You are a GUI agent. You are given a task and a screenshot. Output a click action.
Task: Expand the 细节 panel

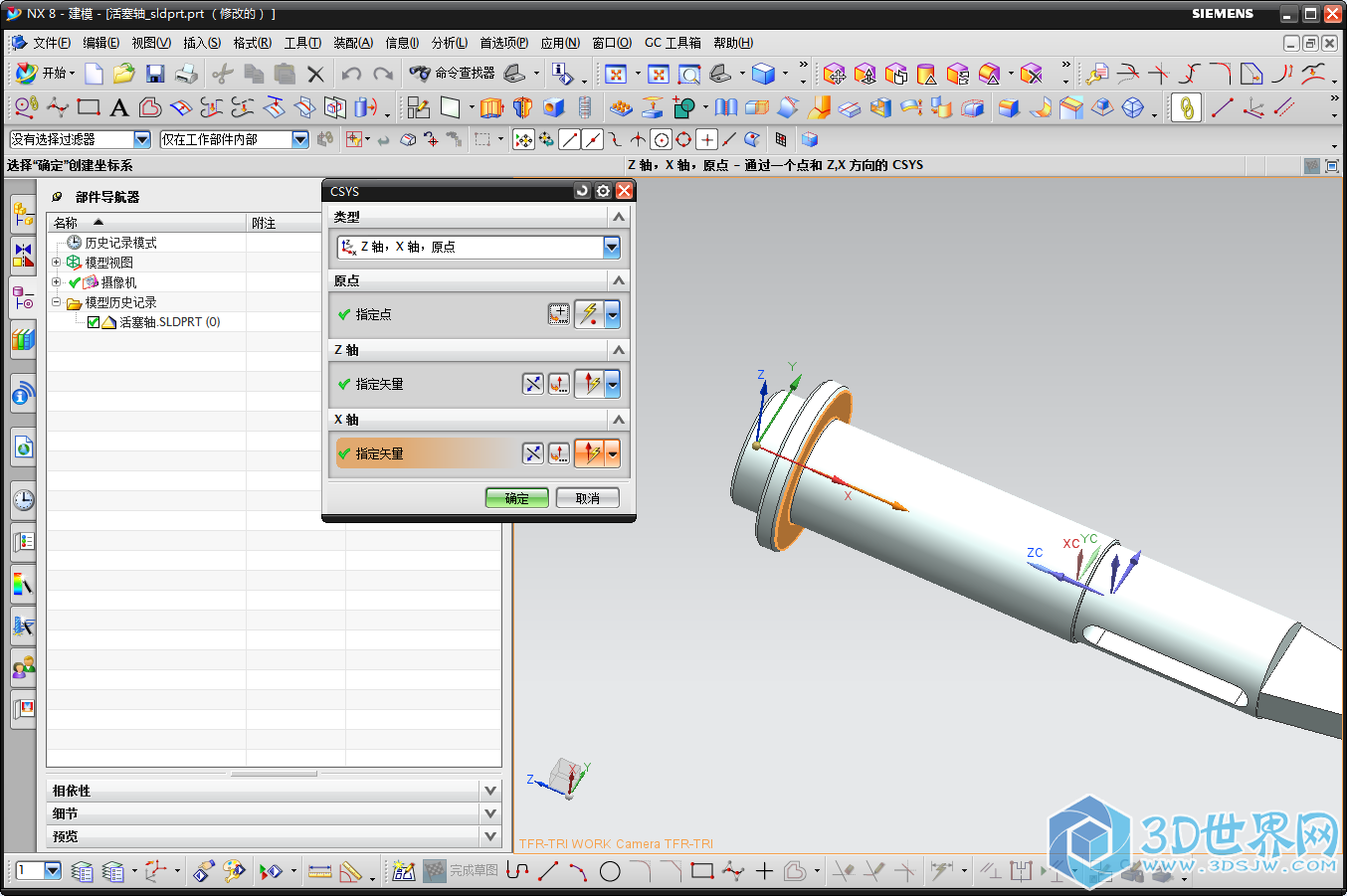click(x=490, y=813)
